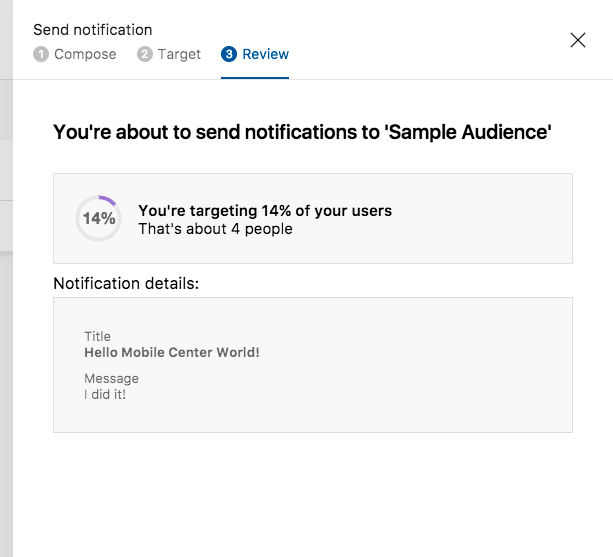Image resolution: width=613 pixels, height=557 pixels.
Task: Select the 'I did it!' message text
Action: 105,394
